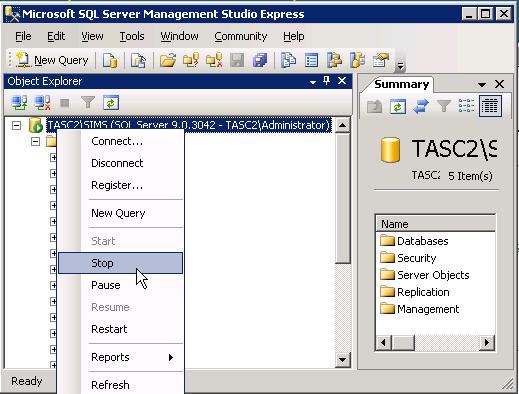Click the Open File folder icon

click(168, 60)
